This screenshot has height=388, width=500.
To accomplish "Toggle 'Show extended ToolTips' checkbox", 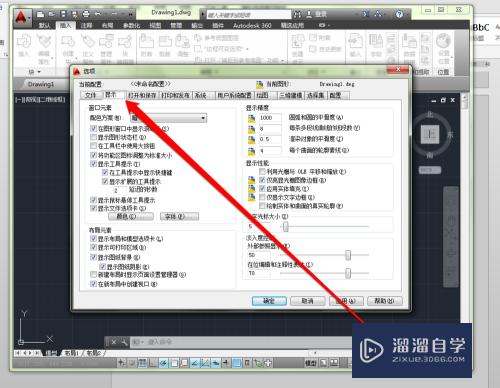I will pyautogui.click(x=105, y=181).
